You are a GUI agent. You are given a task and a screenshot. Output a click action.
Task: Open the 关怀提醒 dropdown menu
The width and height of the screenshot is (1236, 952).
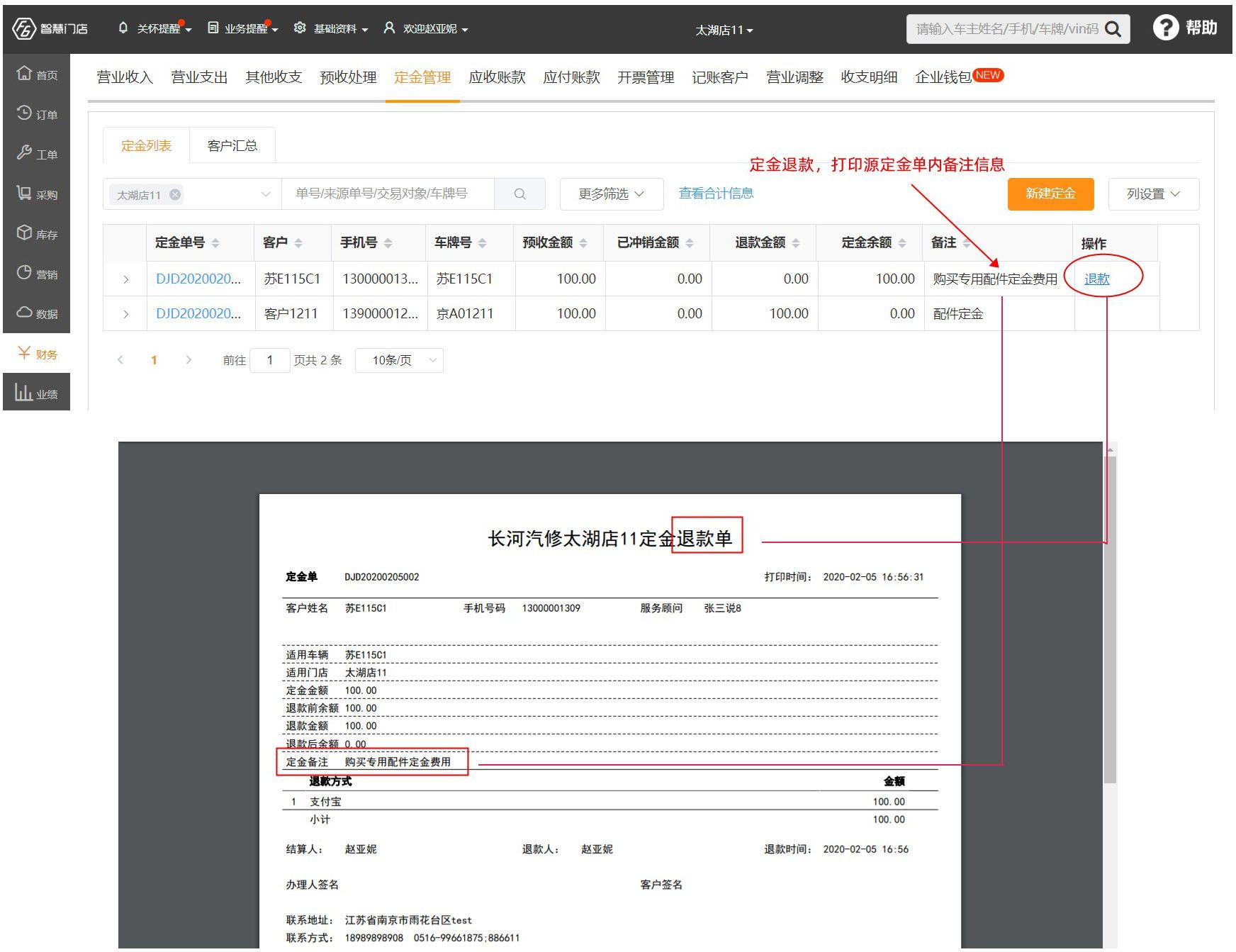154,28
